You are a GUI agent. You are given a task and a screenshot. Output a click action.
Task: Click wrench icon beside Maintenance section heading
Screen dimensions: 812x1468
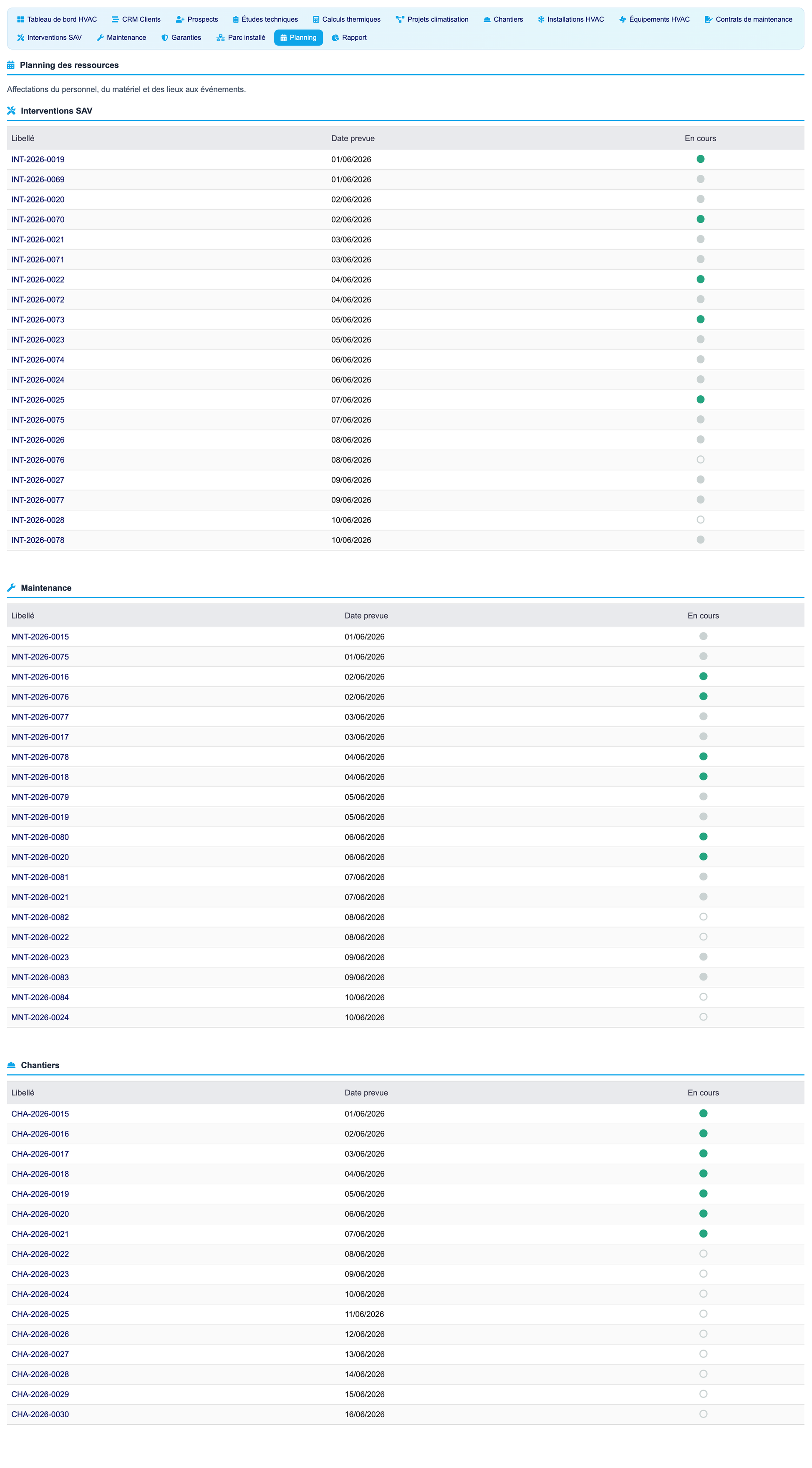click(11, 588)
